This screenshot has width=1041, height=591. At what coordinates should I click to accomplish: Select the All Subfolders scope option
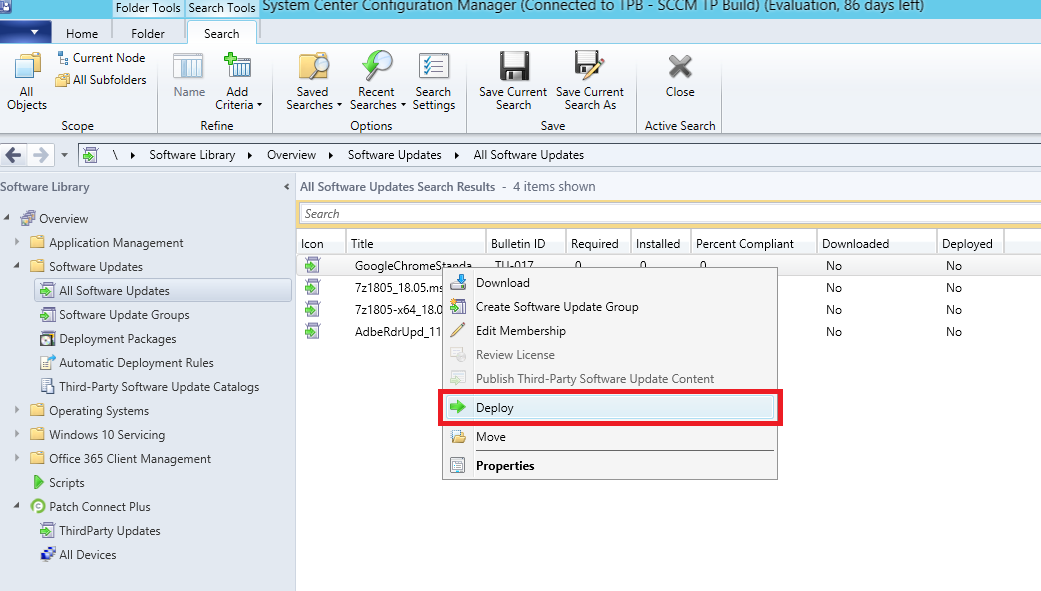101,80
